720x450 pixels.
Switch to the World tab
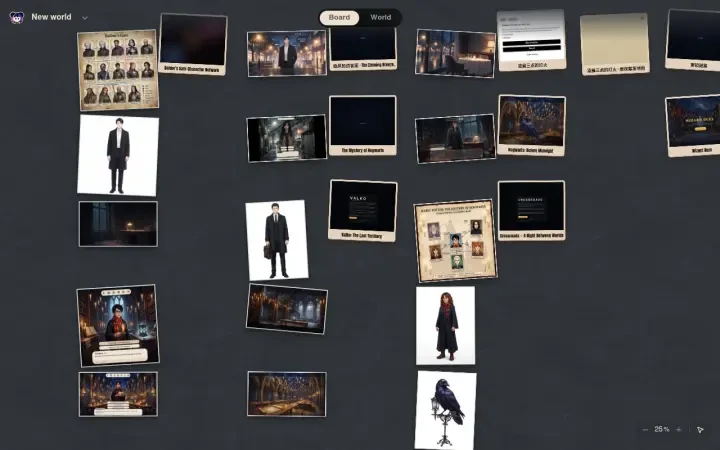click(x=381, y=17)
